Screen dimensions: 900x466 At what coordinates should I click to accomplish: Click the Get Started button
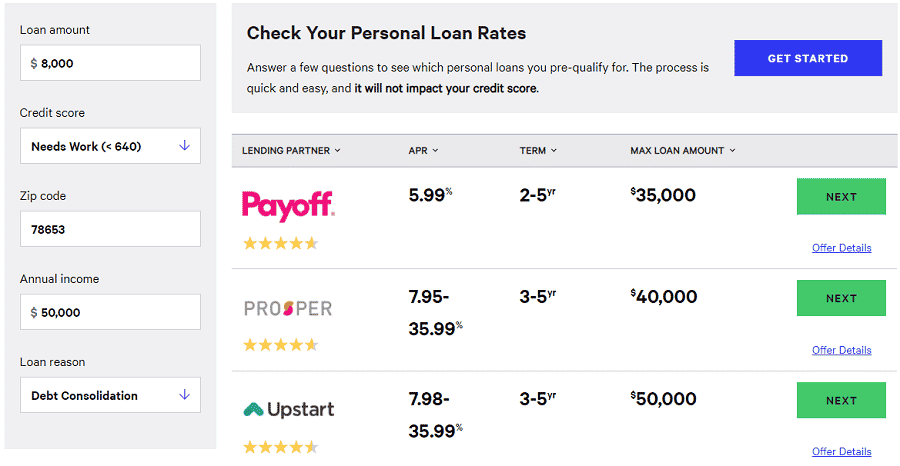(808, 58)
